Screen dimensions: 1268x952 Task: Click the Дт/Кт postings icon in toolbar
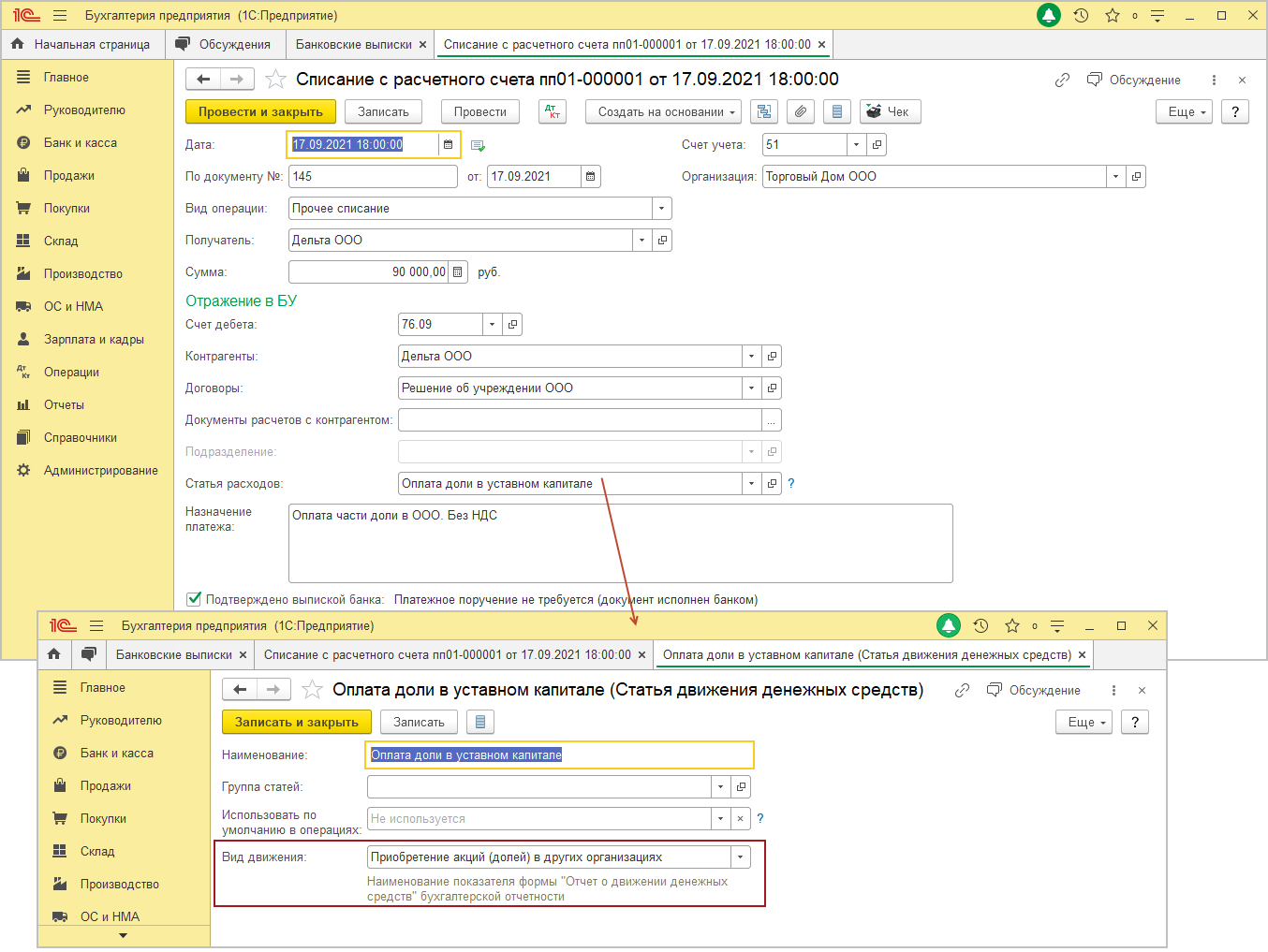coord(553,111)
